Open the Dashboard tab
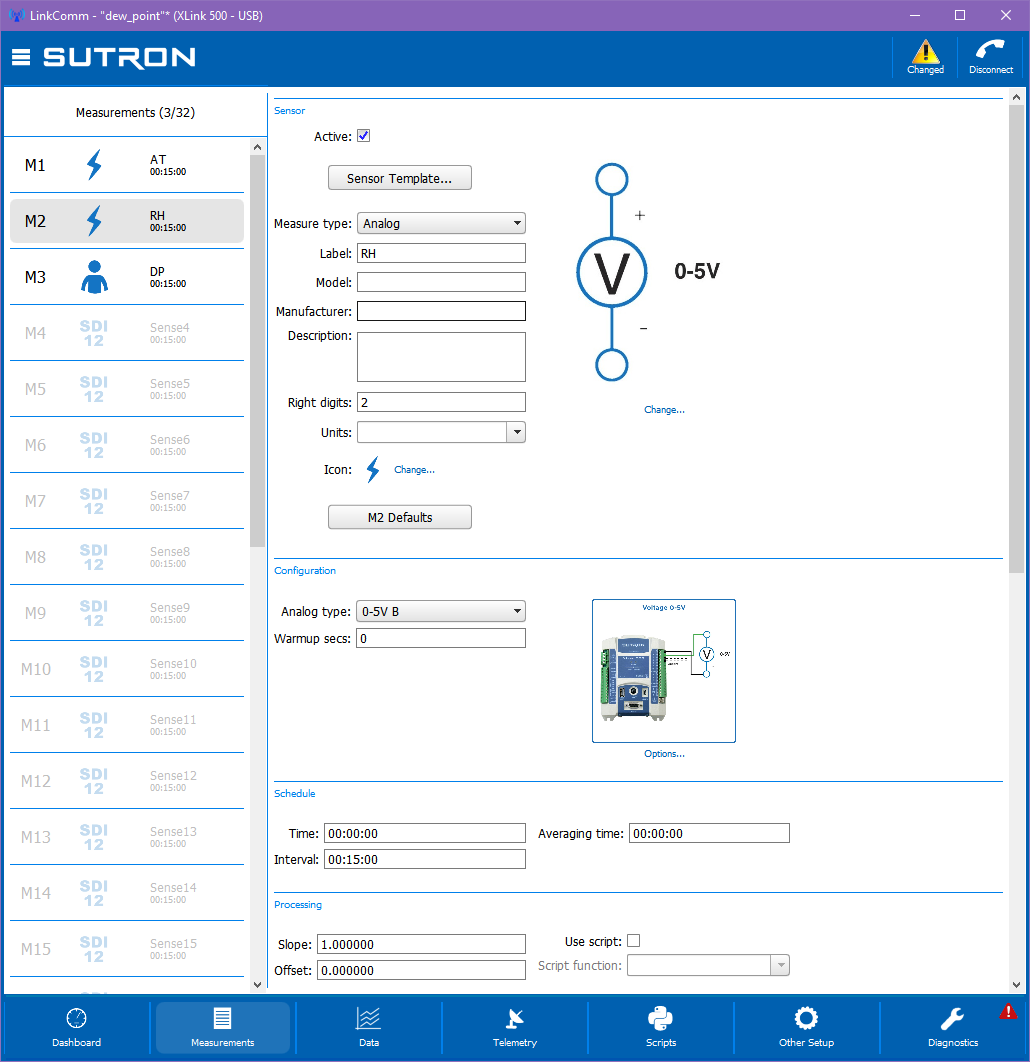The width and height of the screenshot is (1030, 1062). tap(77, 1028)
